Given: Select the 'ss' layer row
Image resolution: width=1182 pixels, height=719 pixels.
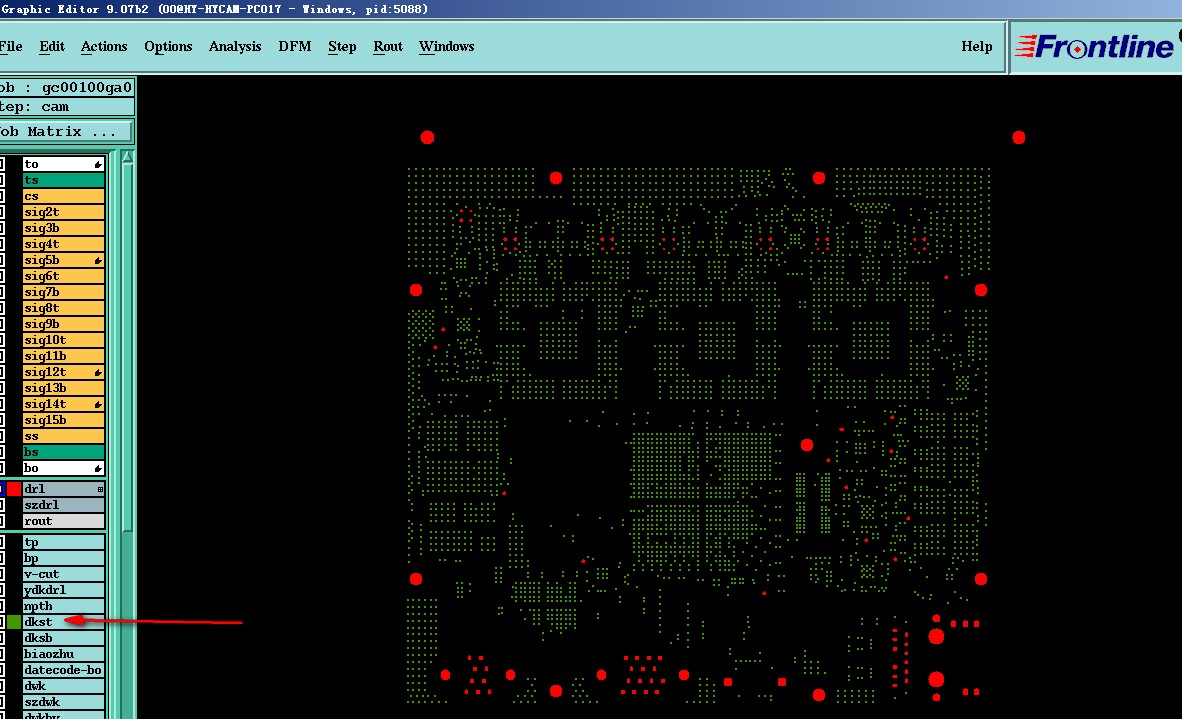Looking at the screenshot, I should point(63,436).
